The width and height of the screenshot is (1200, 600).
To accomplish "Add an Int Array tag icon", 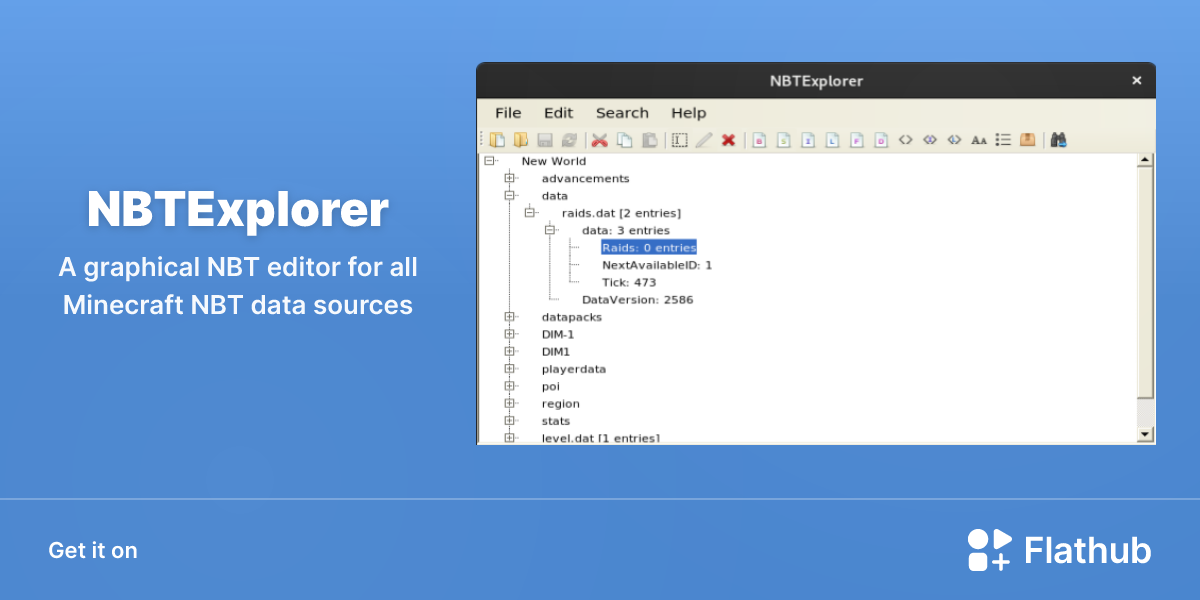I will [930, 140].
